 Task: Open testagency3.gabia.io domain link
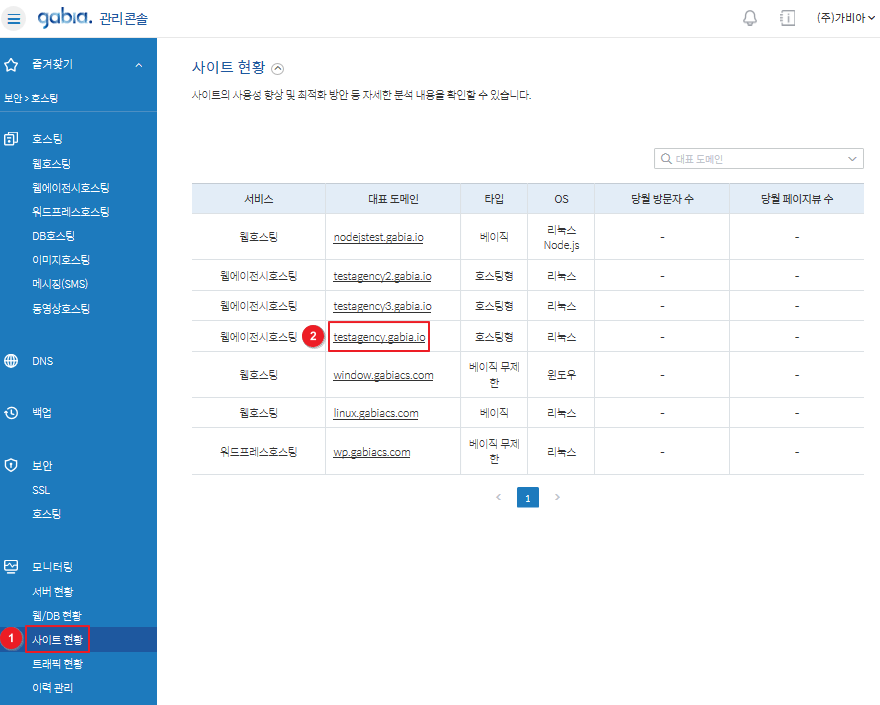pos(382,306)
